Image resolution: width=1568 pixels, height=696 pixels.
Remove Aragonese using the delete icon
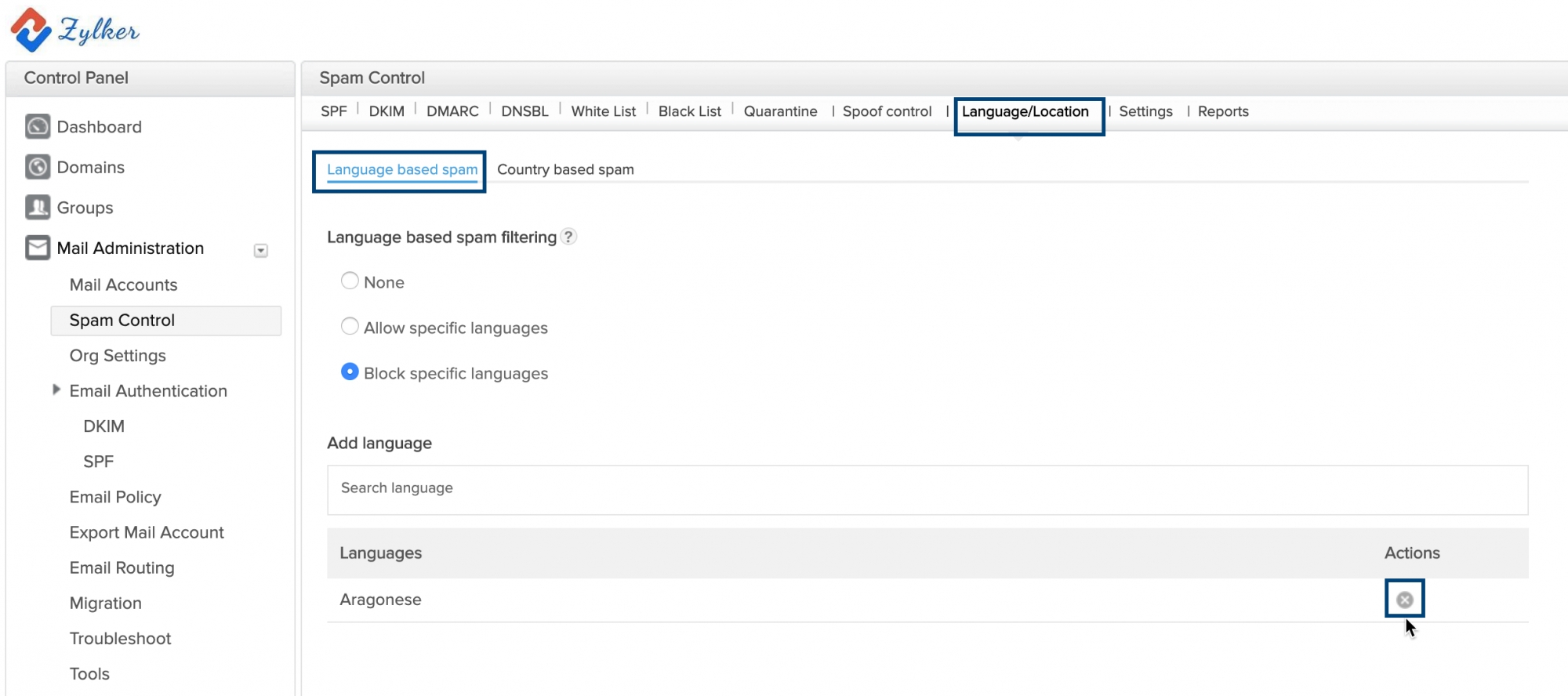pos(1404,600)
